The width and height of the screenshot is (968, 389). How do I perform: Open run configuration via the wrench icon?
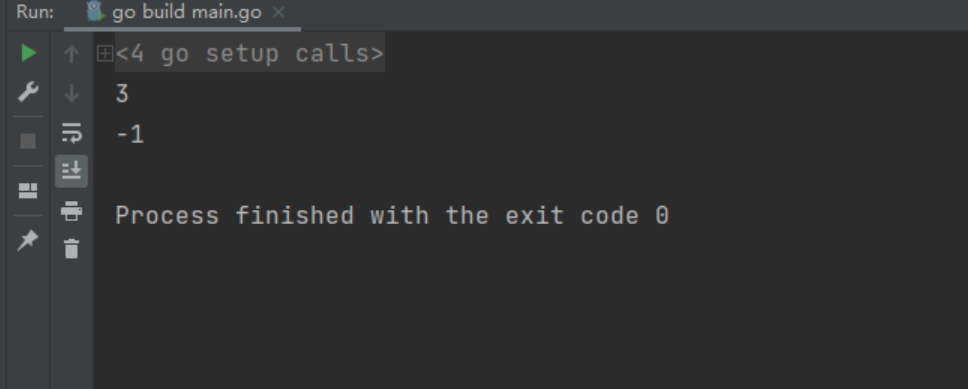tap(28, 92)
